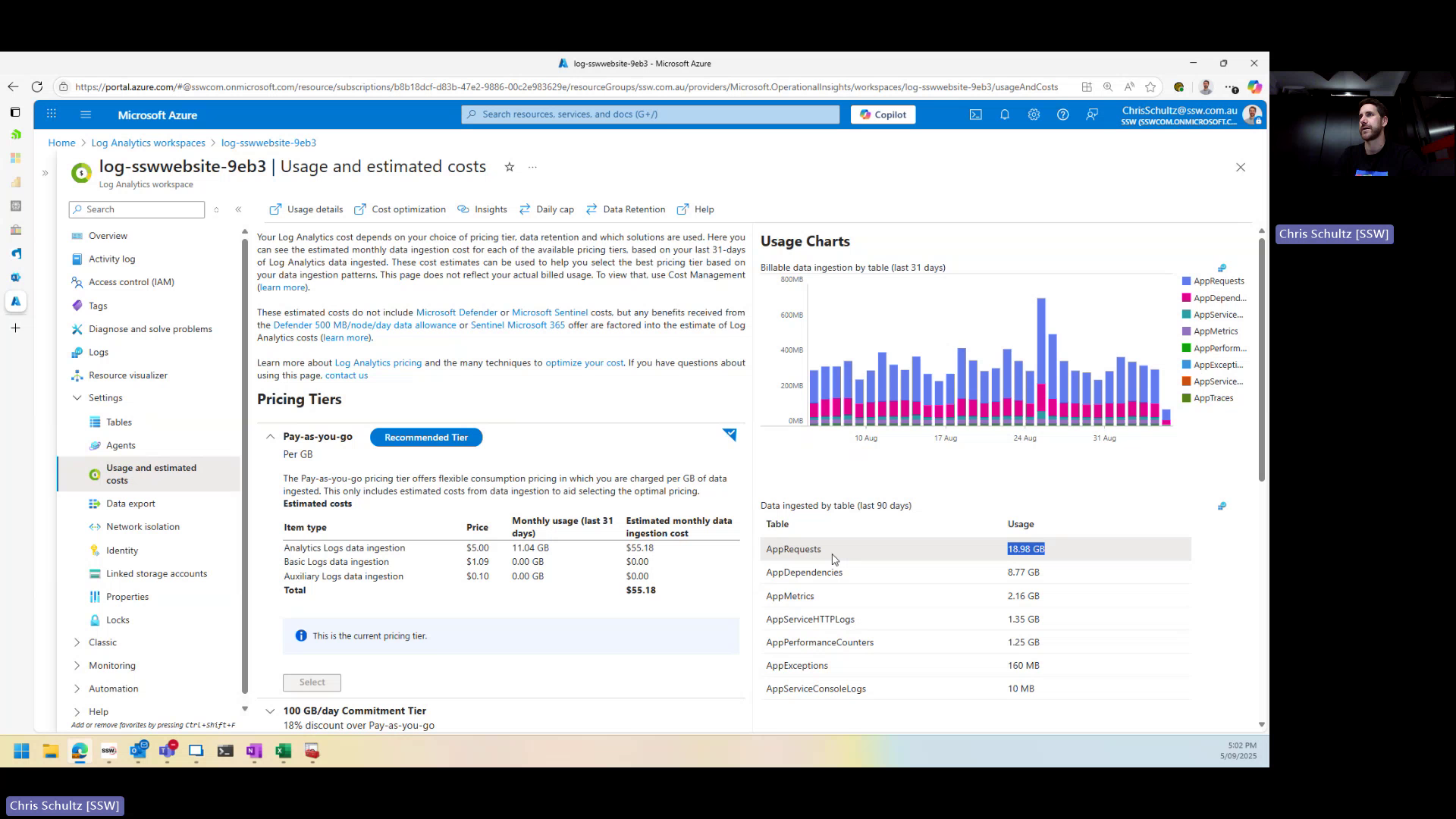
Task: Open Tags menu item
Action: (x=98, y=306)
